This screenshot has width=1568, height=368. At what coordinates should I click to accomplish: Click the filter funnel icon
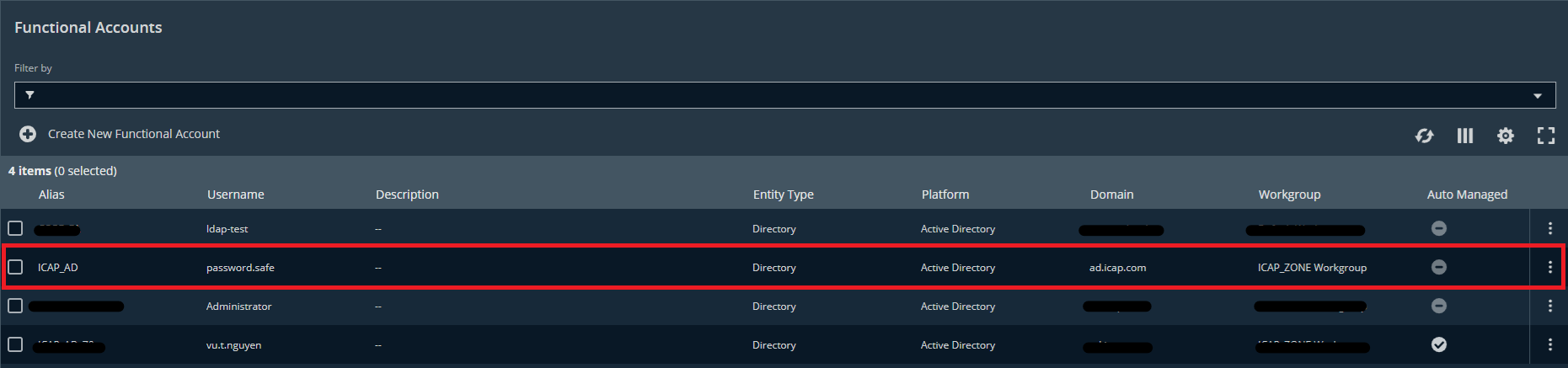click(29, 95)
